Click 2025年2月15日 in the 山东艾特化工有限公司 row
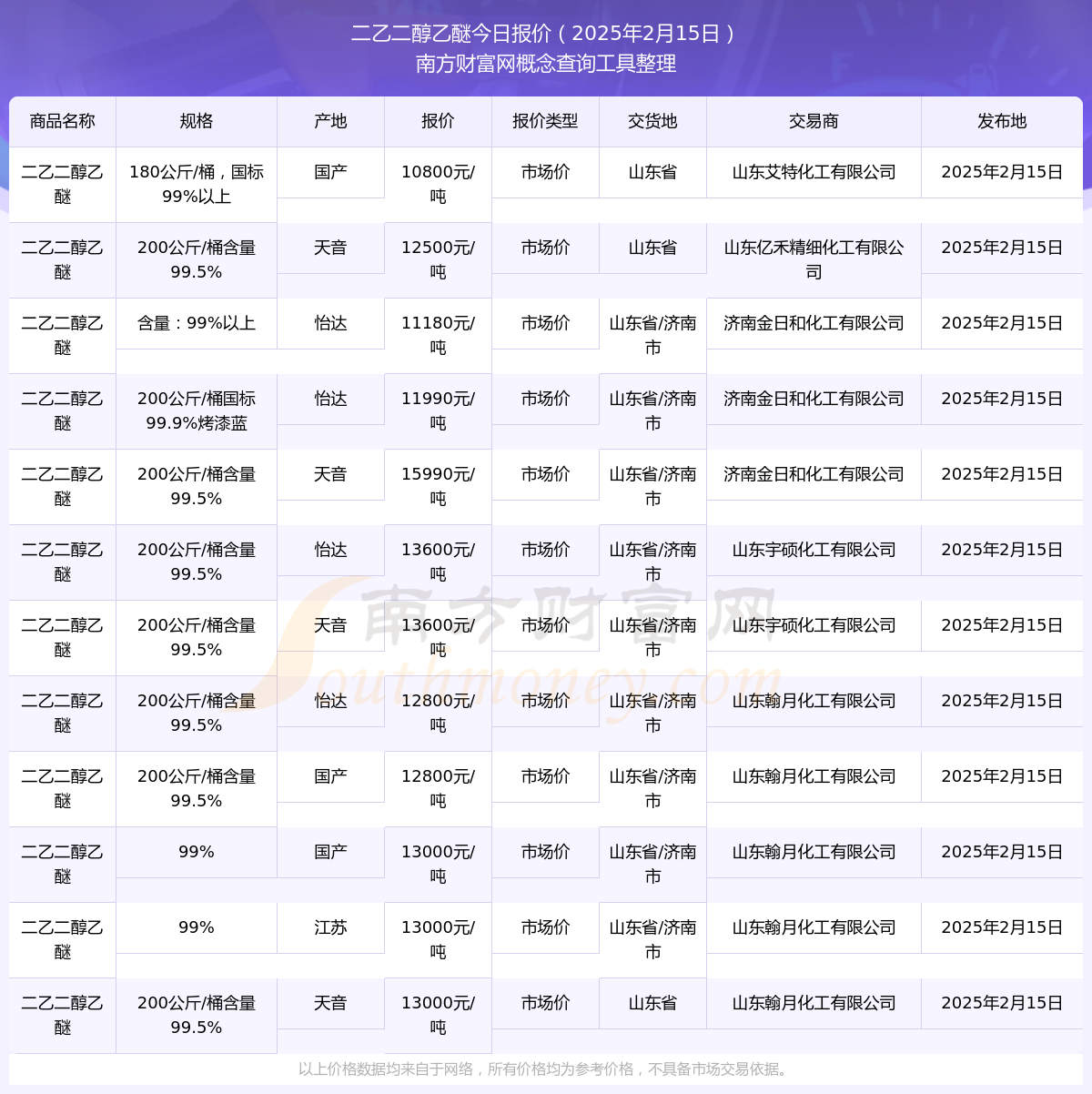1092x1094 pixels. pos(1002,172)
